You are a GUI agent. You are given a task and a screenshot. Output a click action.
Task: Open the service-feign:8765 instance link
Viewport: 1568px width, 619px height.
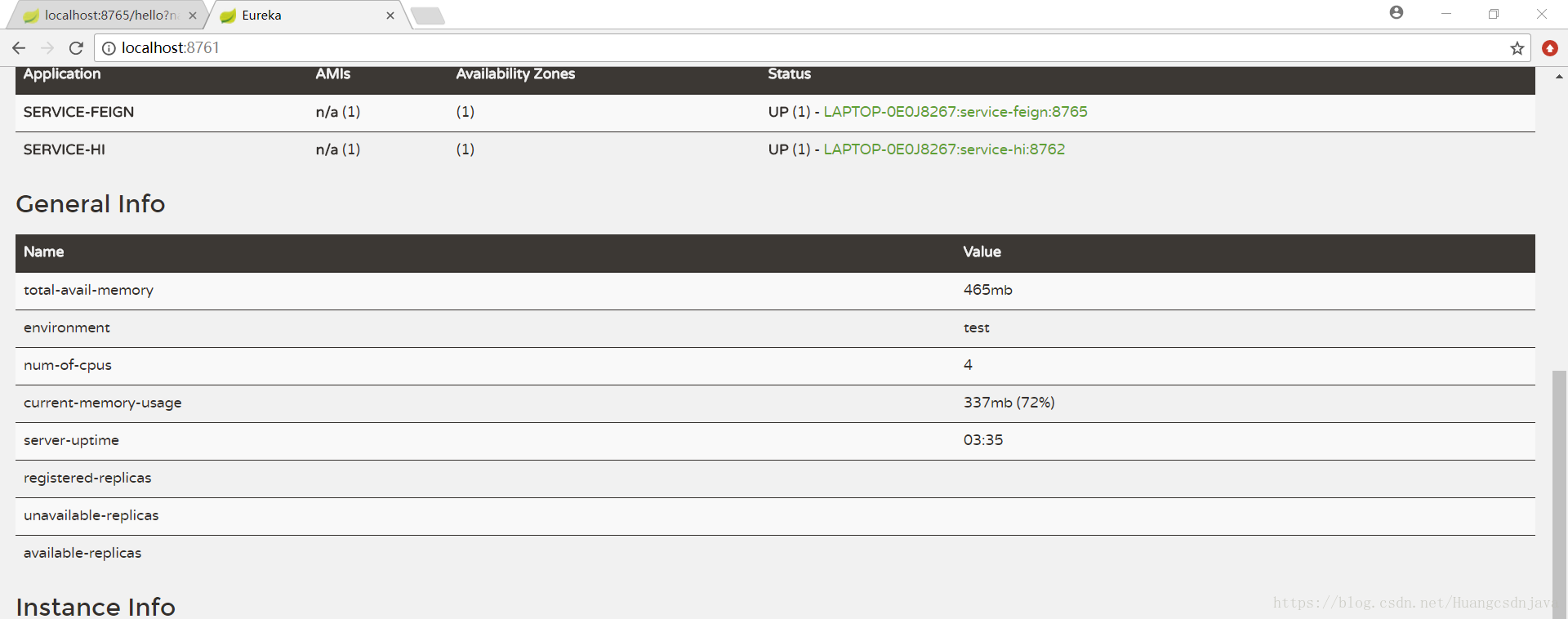point(955,112)
